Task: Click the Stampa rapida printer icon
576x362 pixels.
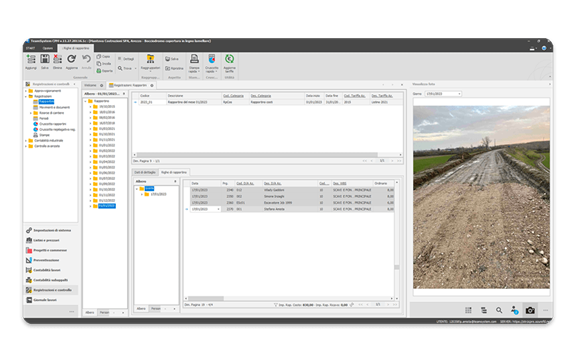Action: pos(194,59)
